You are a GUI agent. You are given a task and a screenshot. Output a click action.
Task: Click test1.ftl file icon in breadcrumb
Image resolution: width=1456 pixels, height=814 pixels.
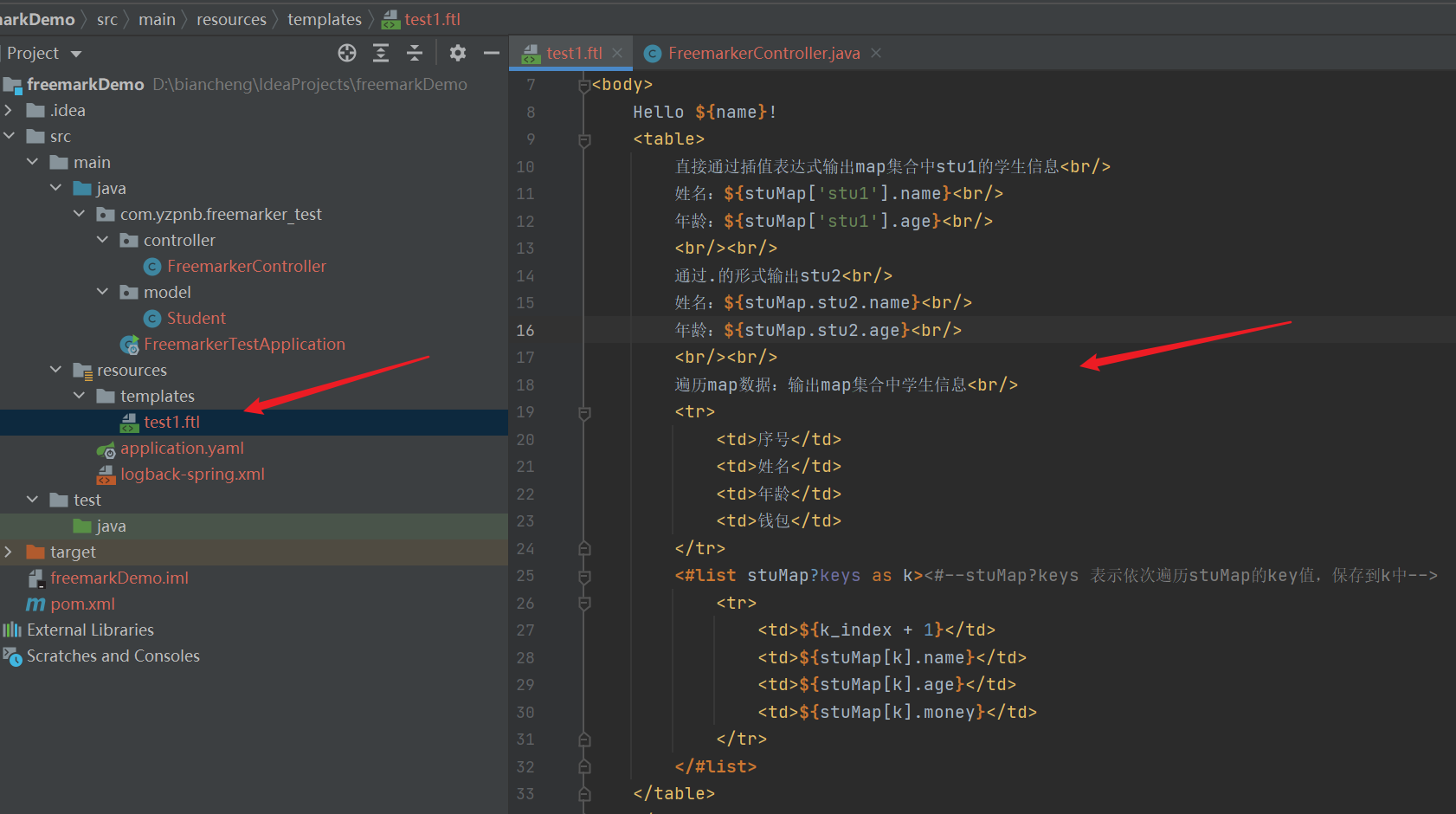pos(391,19)
